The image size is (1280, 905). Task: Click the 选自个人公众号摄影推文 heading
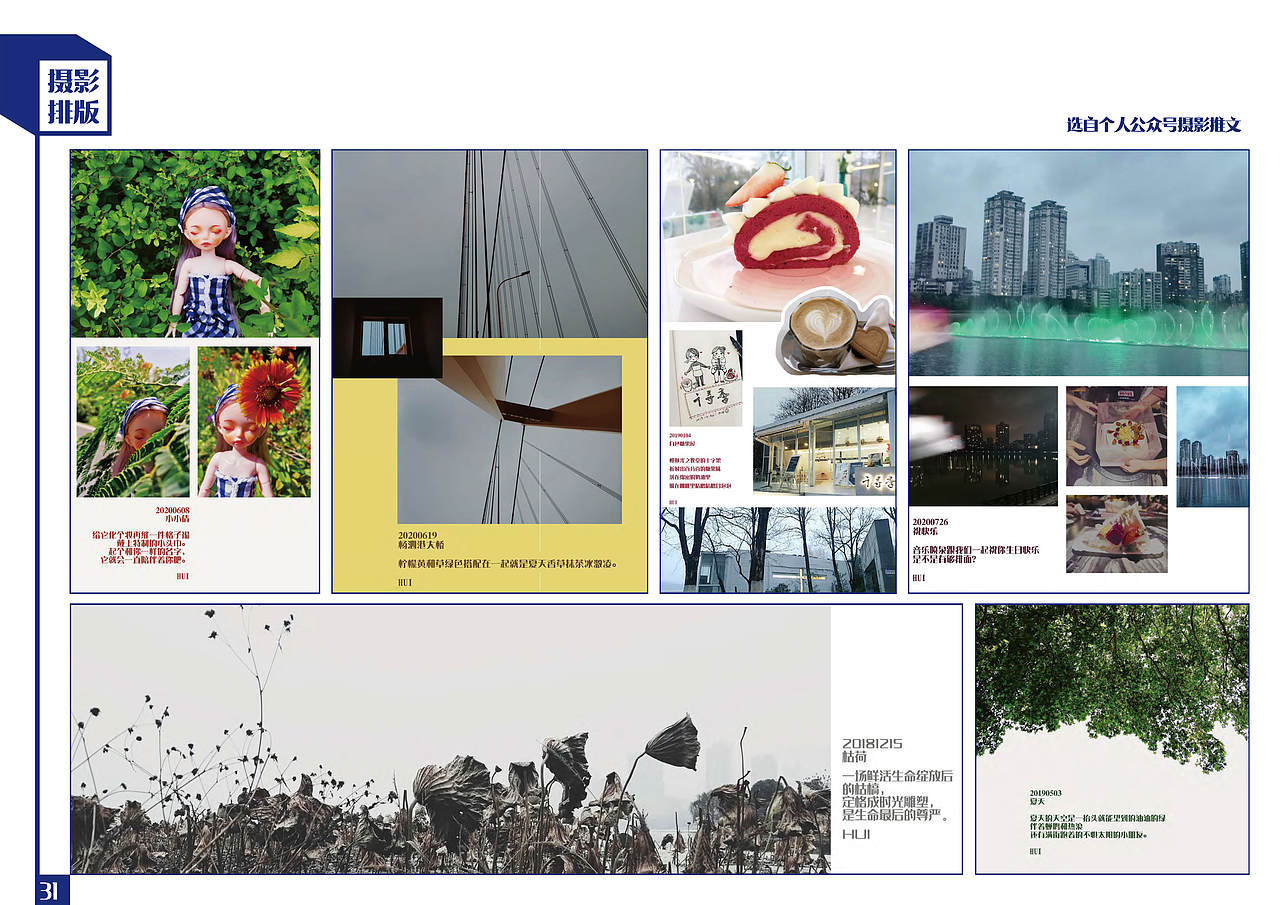click(1153, 125)
